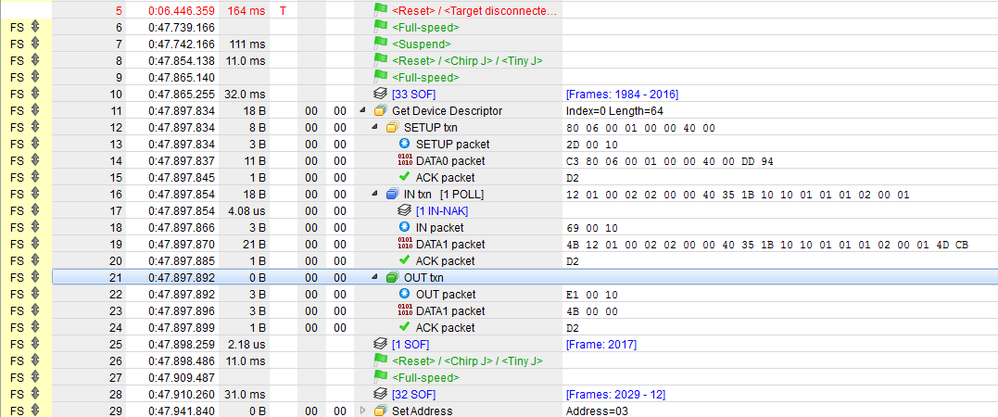Image resolution: width=998 pixels, height=417 pixels.
Task: Click the green checkmark in index 20 ACK packet row
Action: (404, 260)
